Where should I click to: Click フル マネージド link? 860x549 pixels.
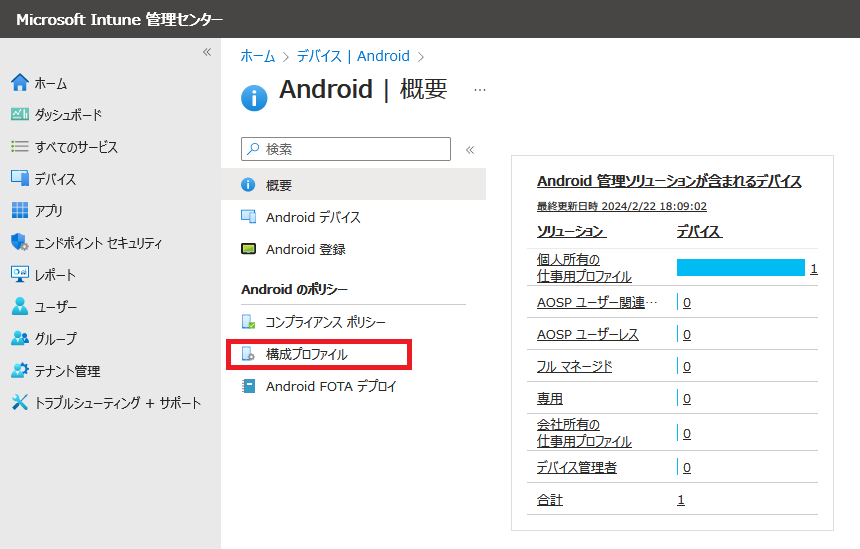click(574, 366)
